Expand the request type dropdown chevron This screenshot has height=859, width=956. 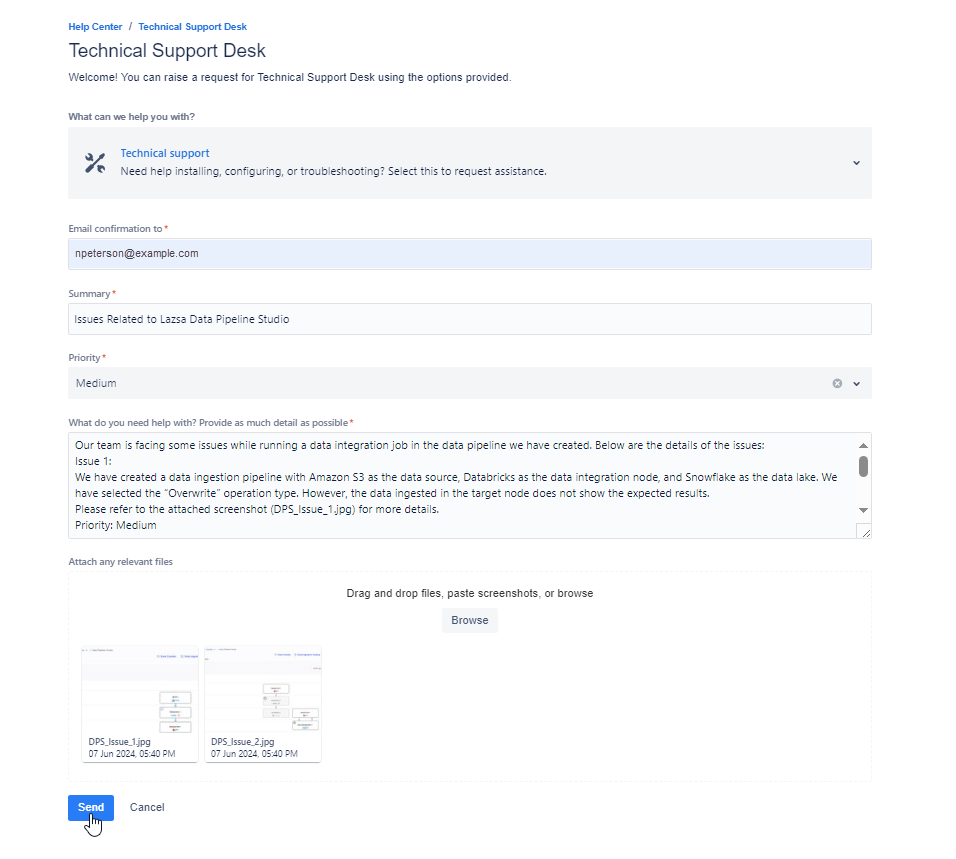click(x=856, y=163)
